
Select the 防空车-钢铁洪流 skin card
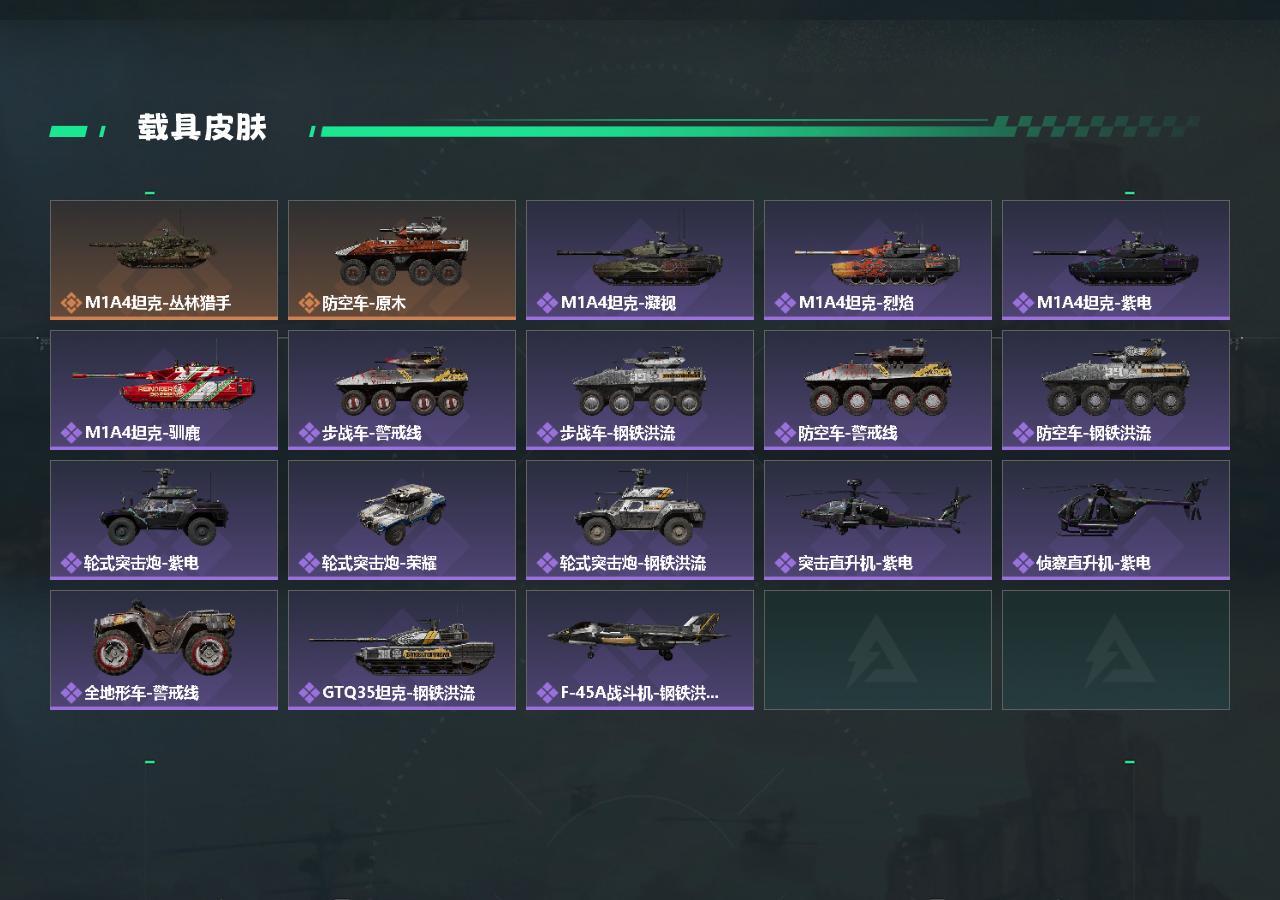(x=1116, y=390)
